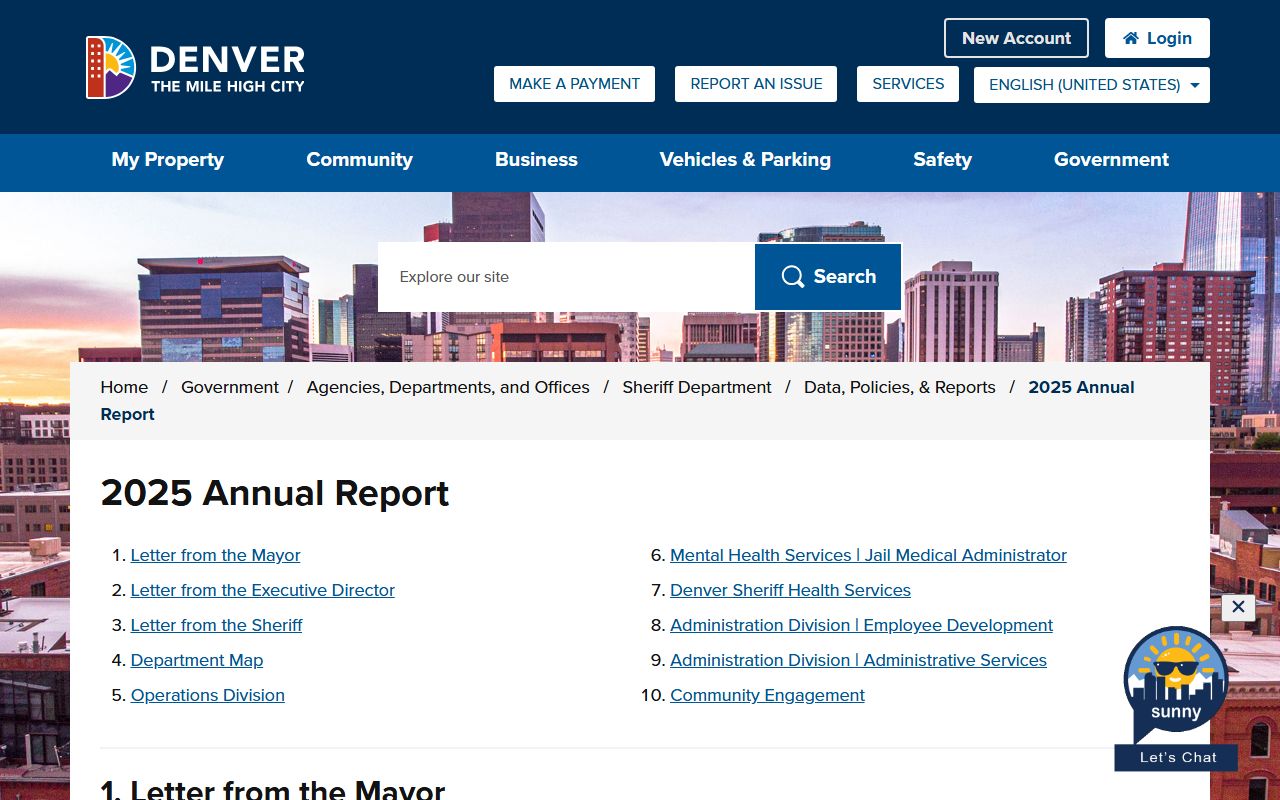Go to Home breadcrumb

pos(124,387)
